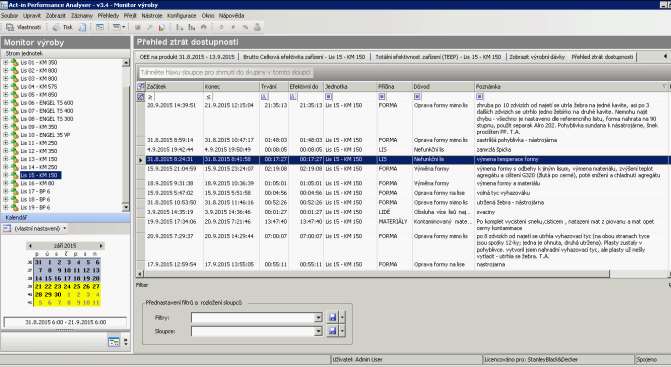Screen dimensions: 671x367
Task: Open the Soubor menu
Action: click(9, 16)
